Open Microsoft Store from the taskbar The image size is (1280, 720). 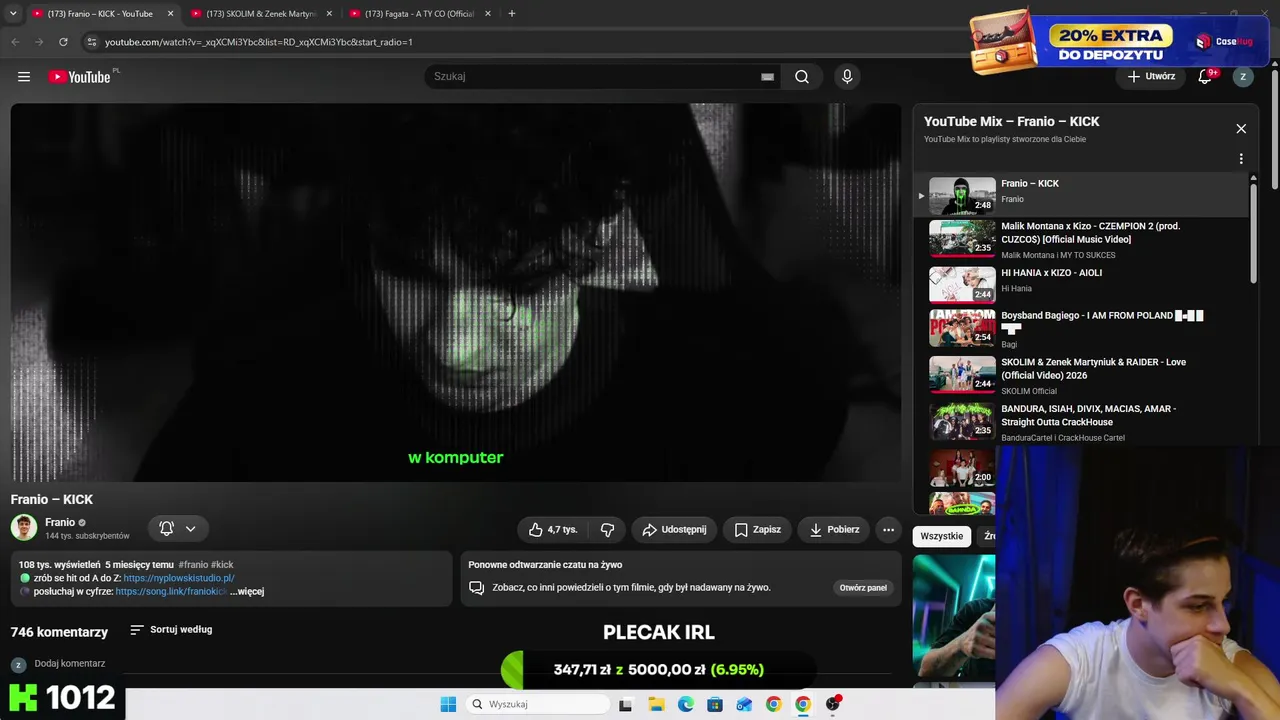pyautogui.click(x=714, y=704)
